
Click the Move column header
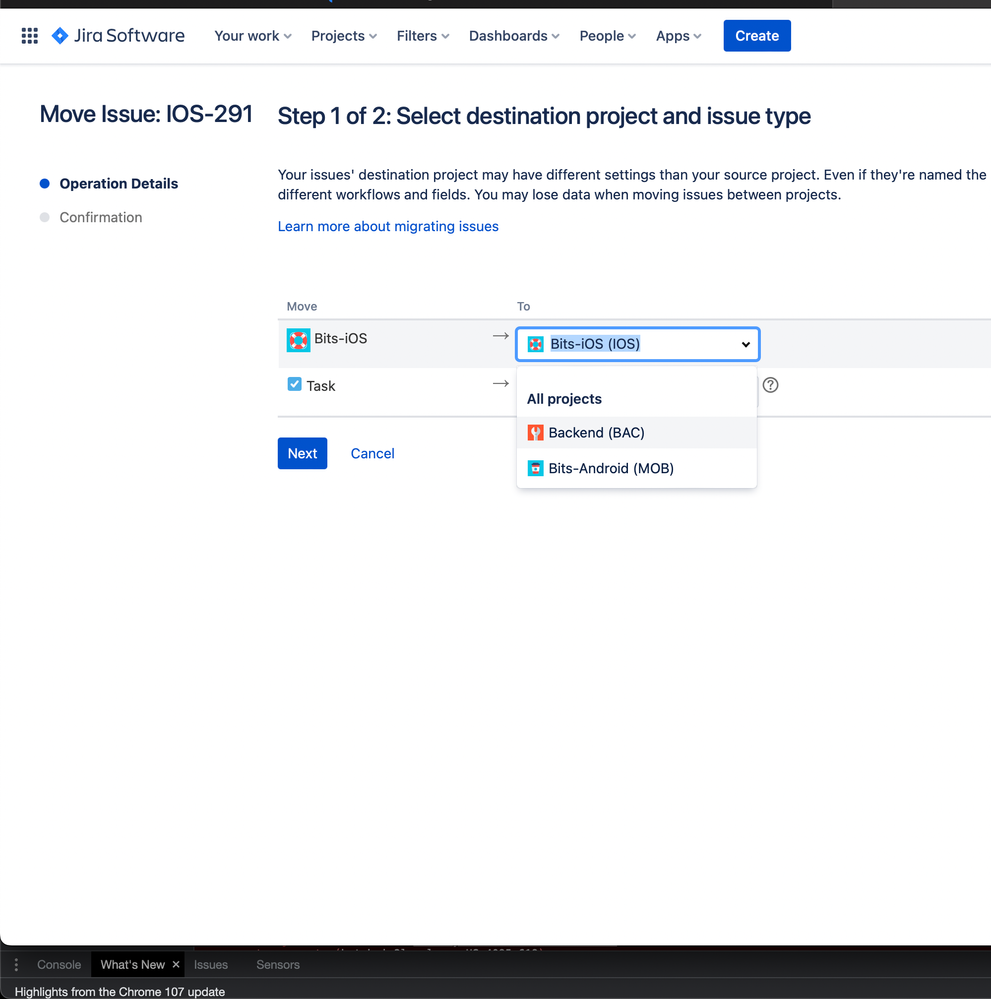(x=301, y=306)
